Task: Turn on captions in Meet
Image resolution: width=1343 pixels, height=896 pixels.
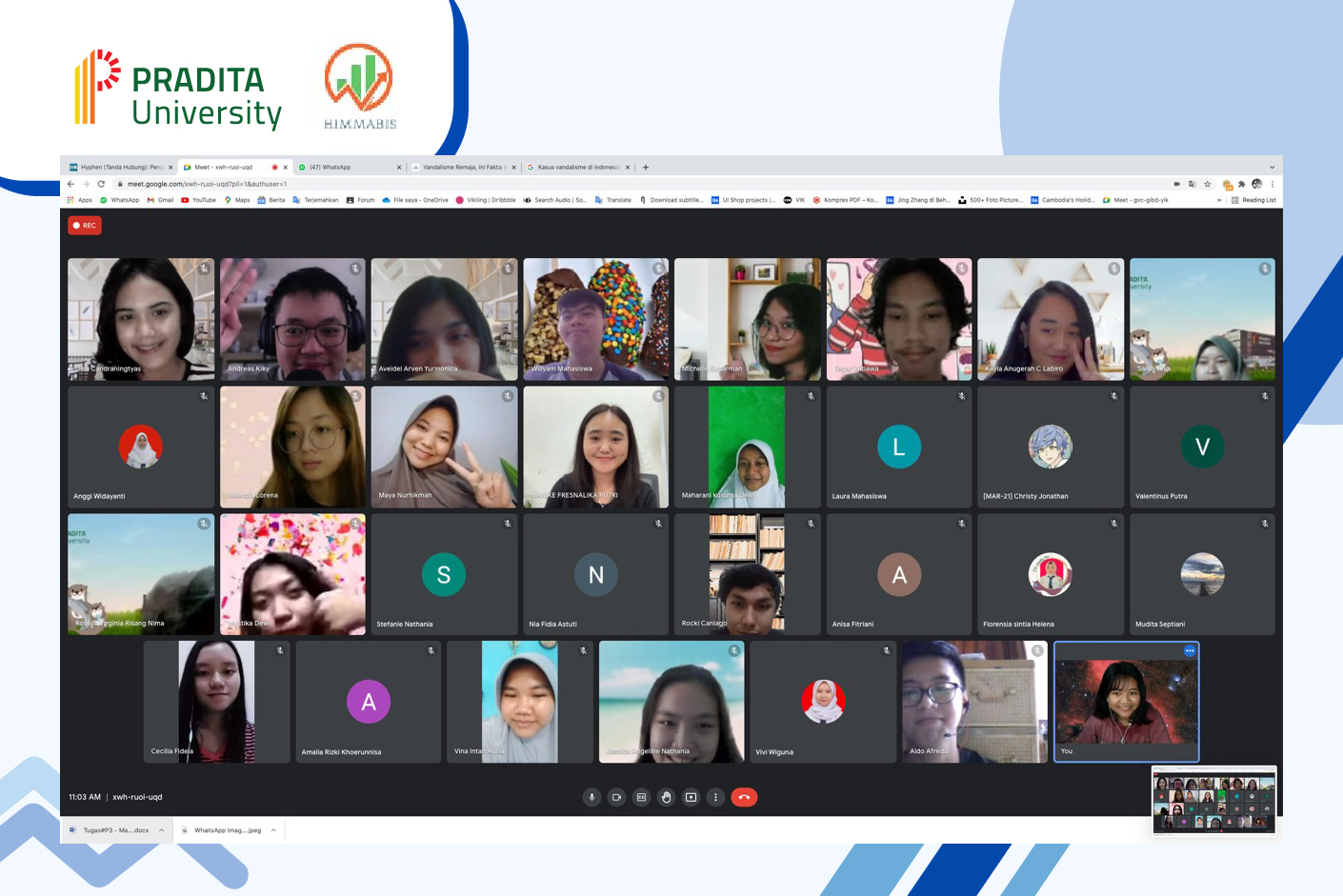Action: click(x=641, y=797)
